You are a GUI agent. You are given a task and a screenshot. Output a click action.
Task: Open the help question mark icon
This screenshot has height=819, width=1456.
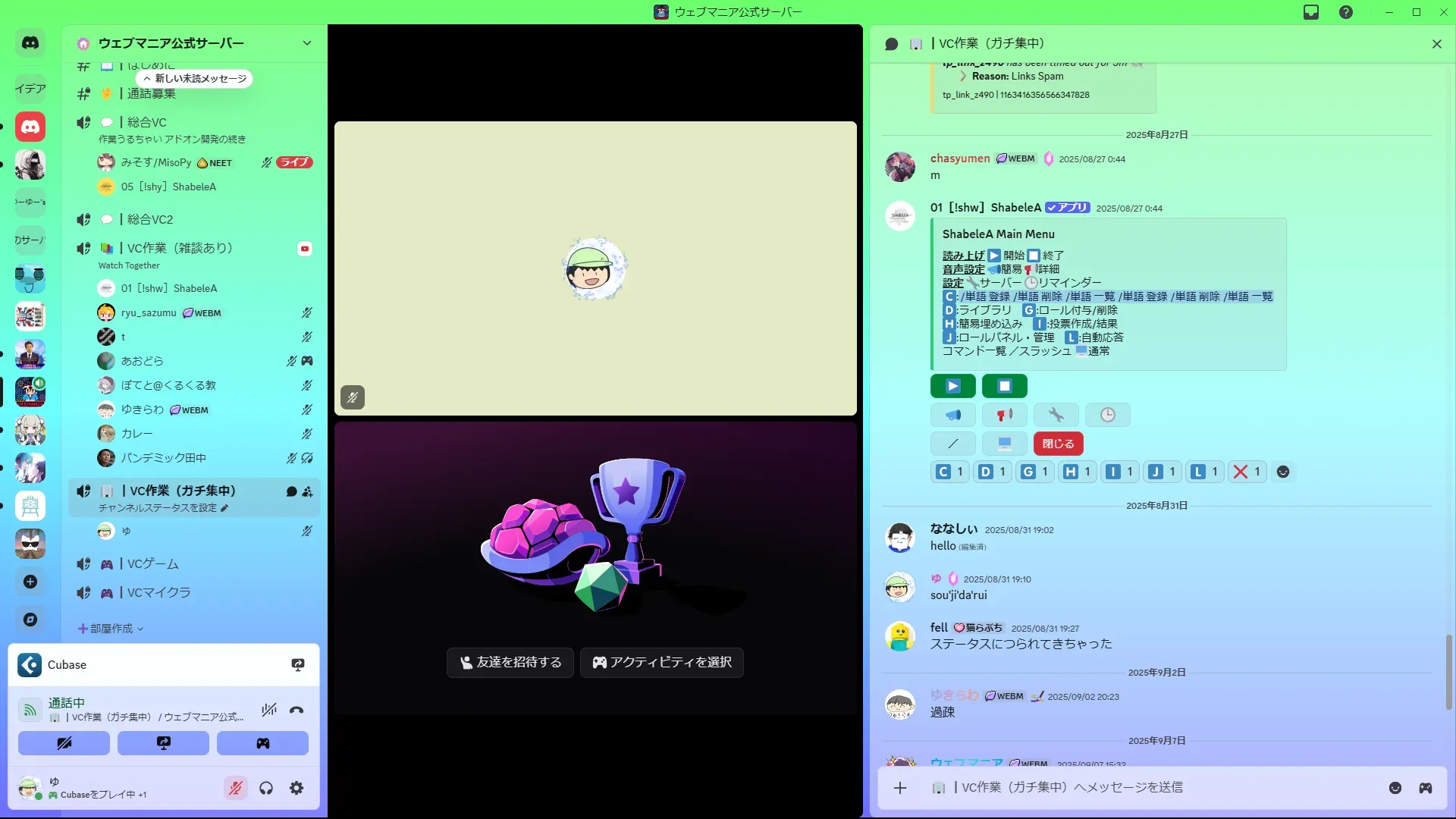1346,12
